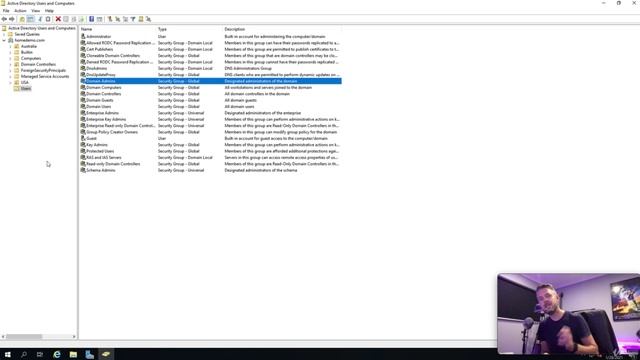The width and height of the screenshot is (640, 360).
Task: Select the Group Policy Creator Owners row
Action: point(211,132)
